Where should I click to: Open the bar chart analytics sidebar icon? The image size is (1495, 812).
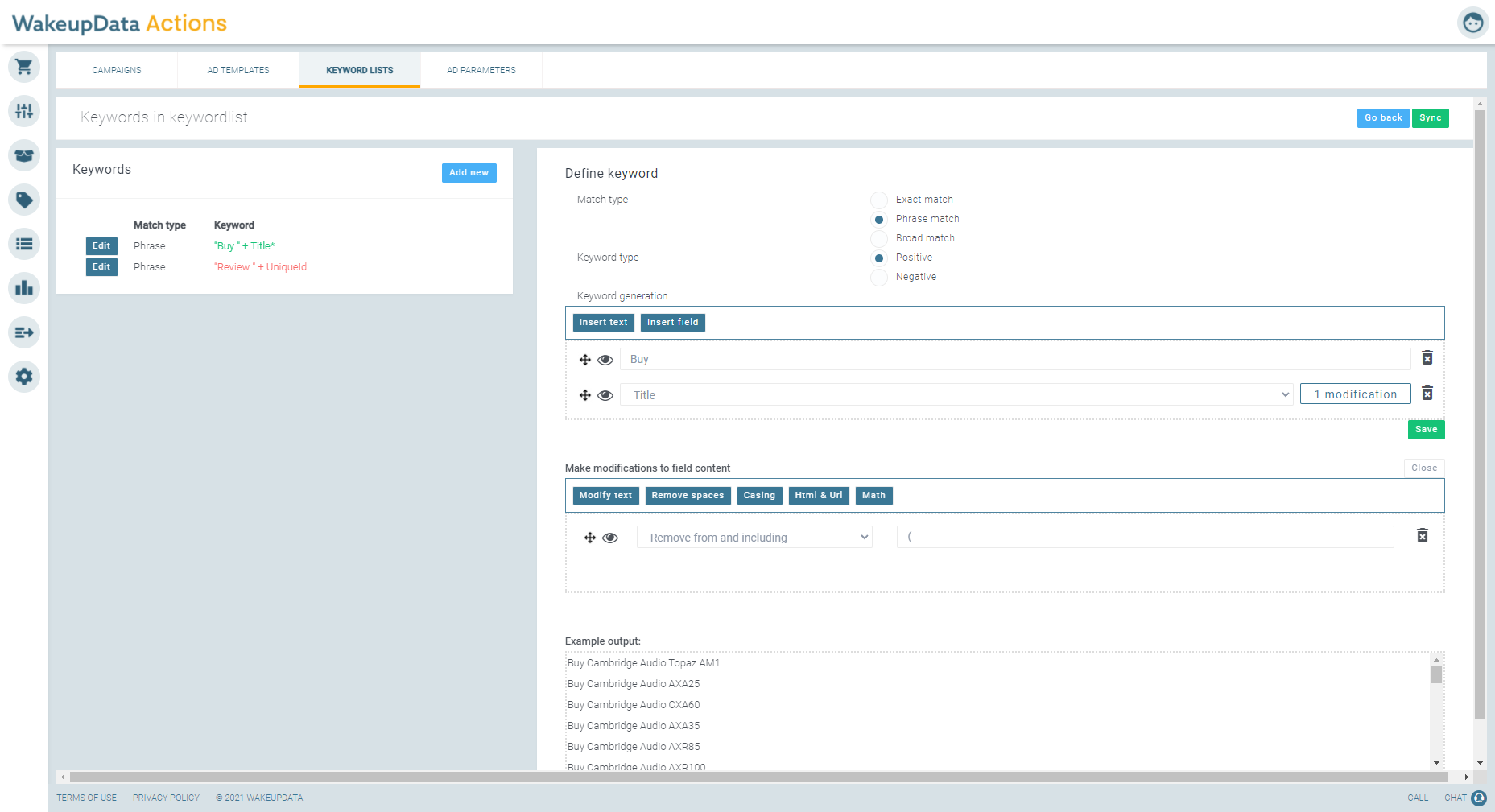[x=24, y=288]
